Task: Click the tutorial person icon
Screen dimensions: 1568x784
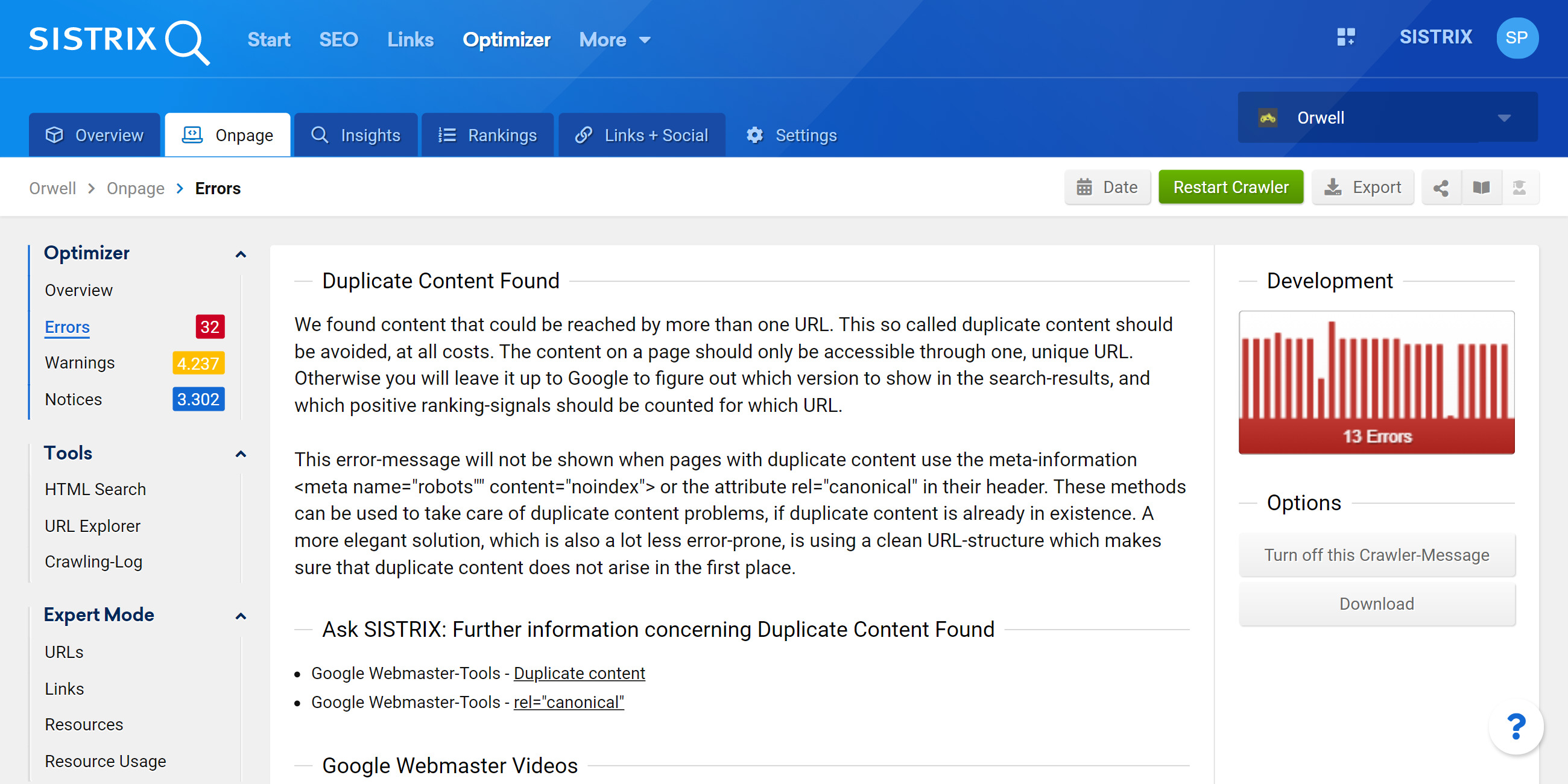Action: click(1519, 188)
